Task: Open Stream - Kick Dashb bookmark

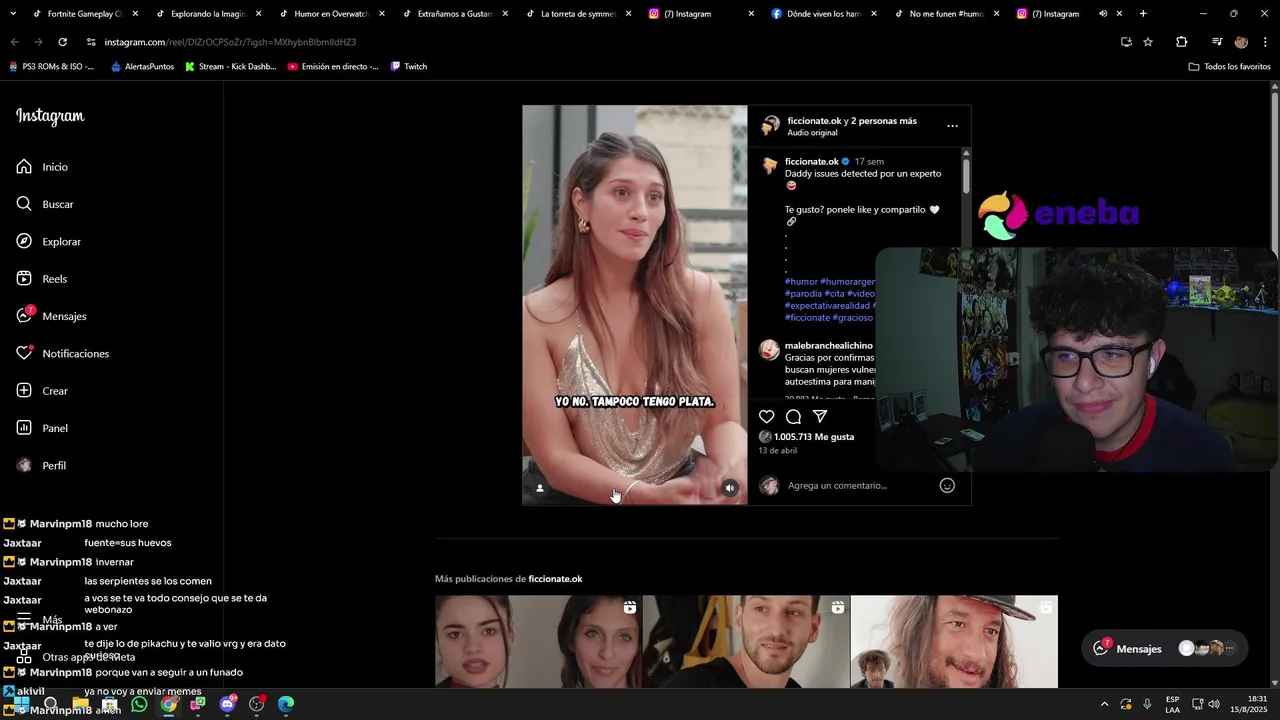Action: click(x=230, y=66)
